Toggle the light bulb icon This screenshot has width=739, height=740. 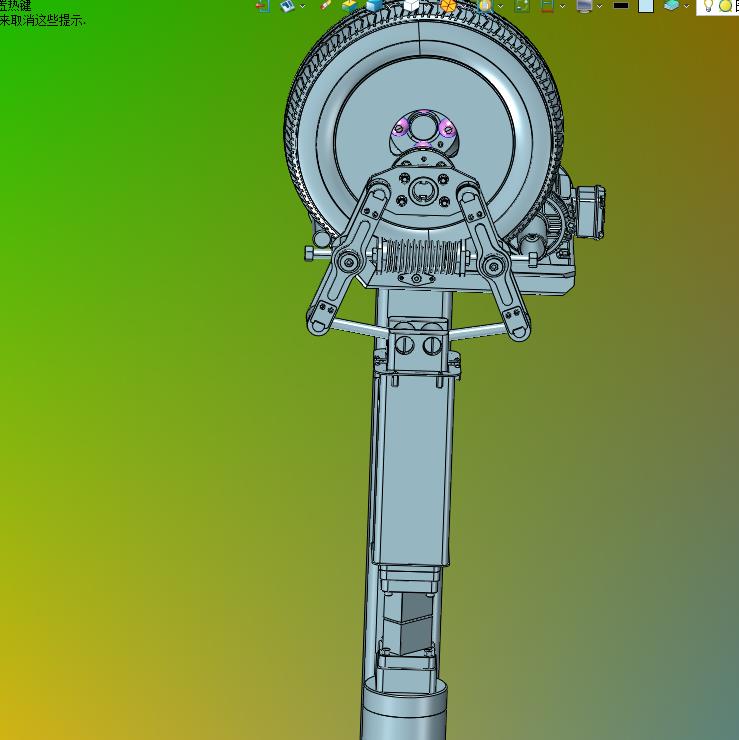tap(707, 6)
